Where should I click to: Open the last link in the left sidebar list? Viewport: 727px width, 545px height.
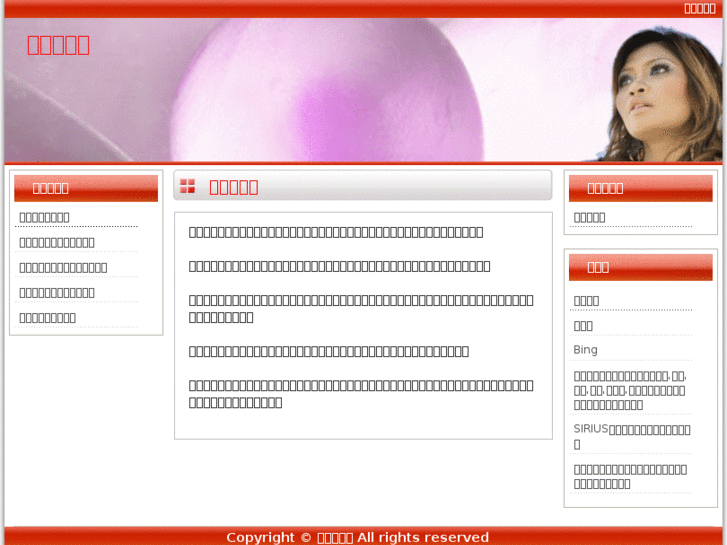[x=47, y=317]
